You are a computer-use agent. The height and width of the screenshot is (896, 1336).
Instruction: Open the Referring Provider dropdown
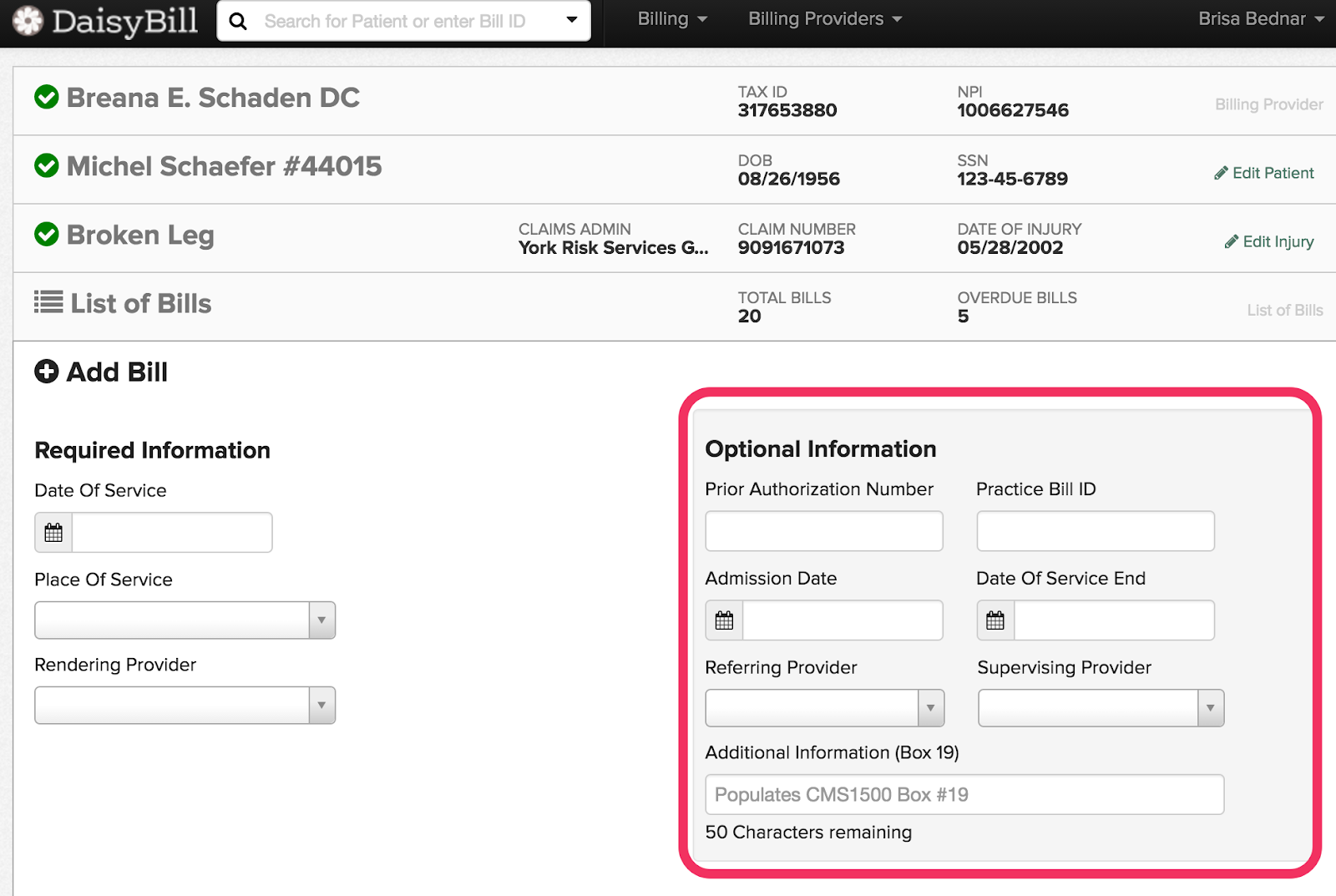click(930, 708)
